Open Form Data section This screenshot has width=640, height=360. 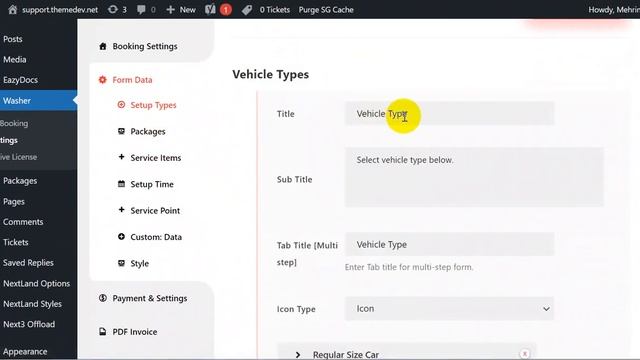(x=132, y=80)
